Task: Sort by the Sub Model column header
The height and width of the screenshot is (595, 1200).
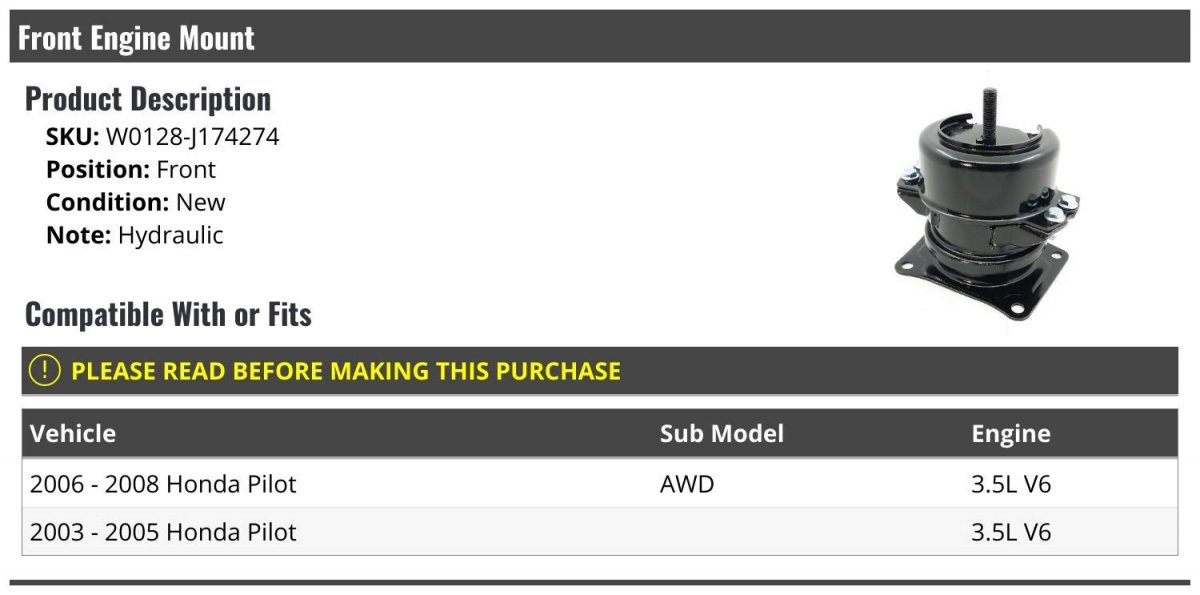Action: pos(722,433)
